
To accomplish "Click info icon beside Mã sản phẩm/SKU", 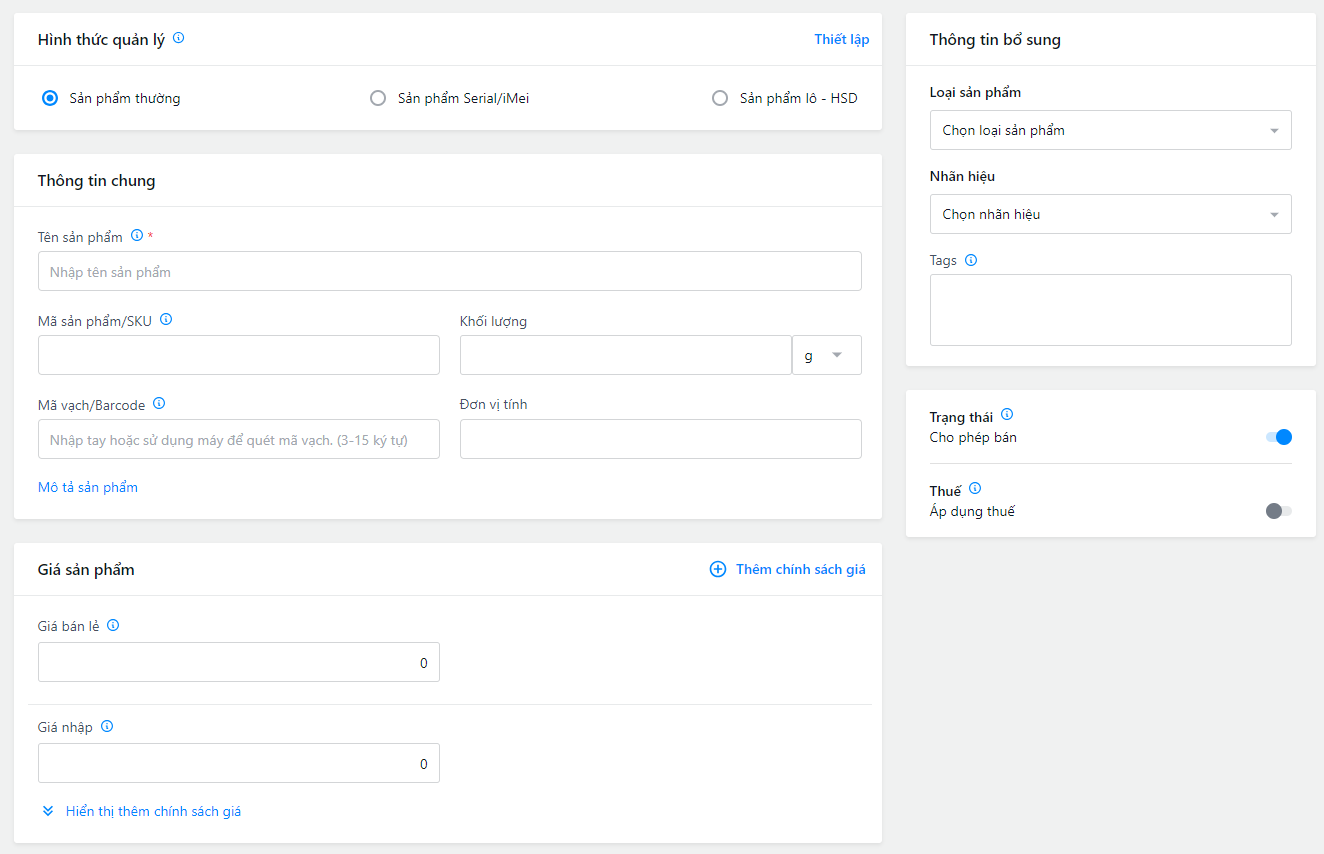I will pos(166,320).
